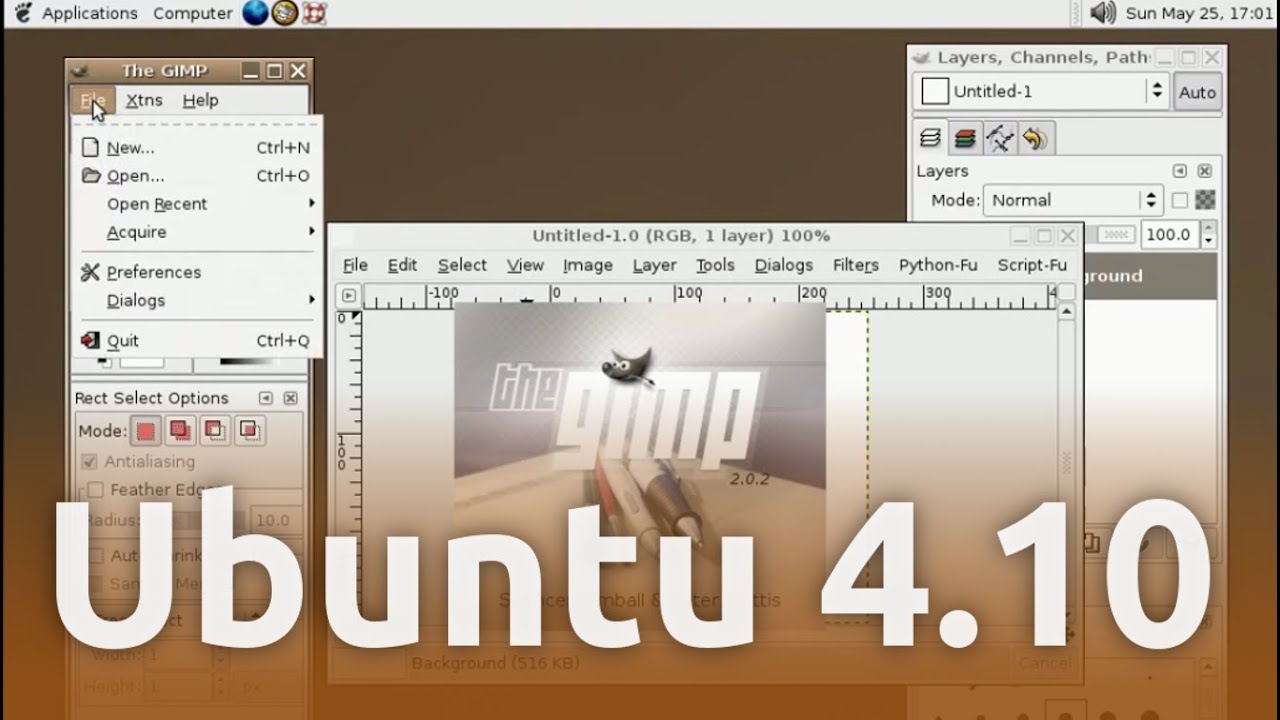Select Subtract from selection mode icon

point(214,431)
